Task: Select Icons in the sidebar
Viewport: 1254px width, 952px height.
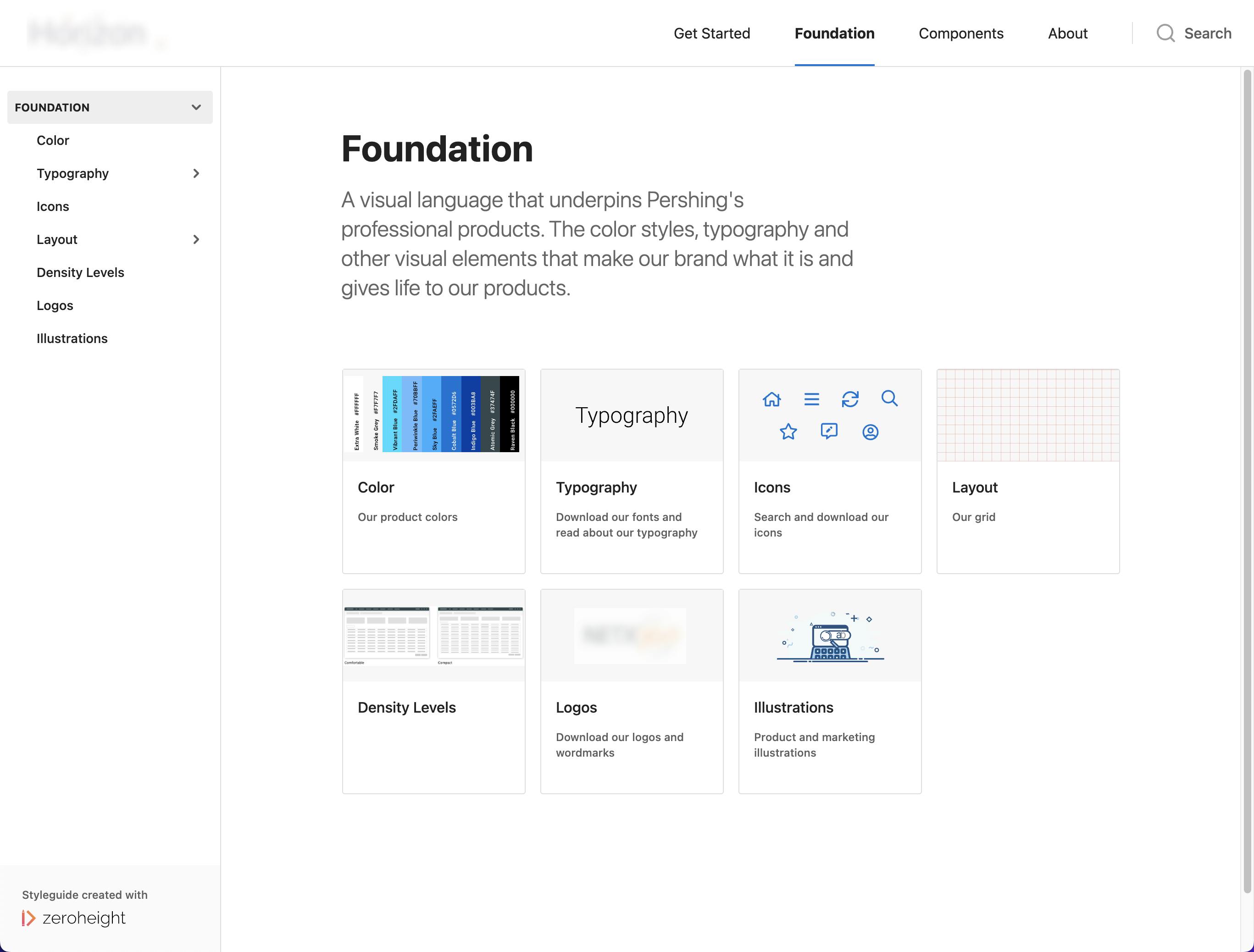Action: click(x=53, y=206)
